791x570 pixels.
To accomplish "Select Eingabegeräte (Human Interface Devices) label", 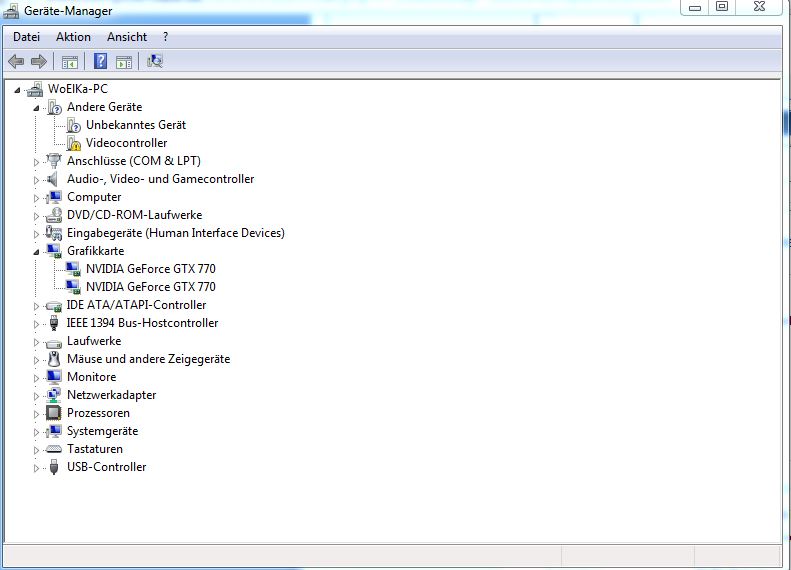I will (x=176, y=233).
